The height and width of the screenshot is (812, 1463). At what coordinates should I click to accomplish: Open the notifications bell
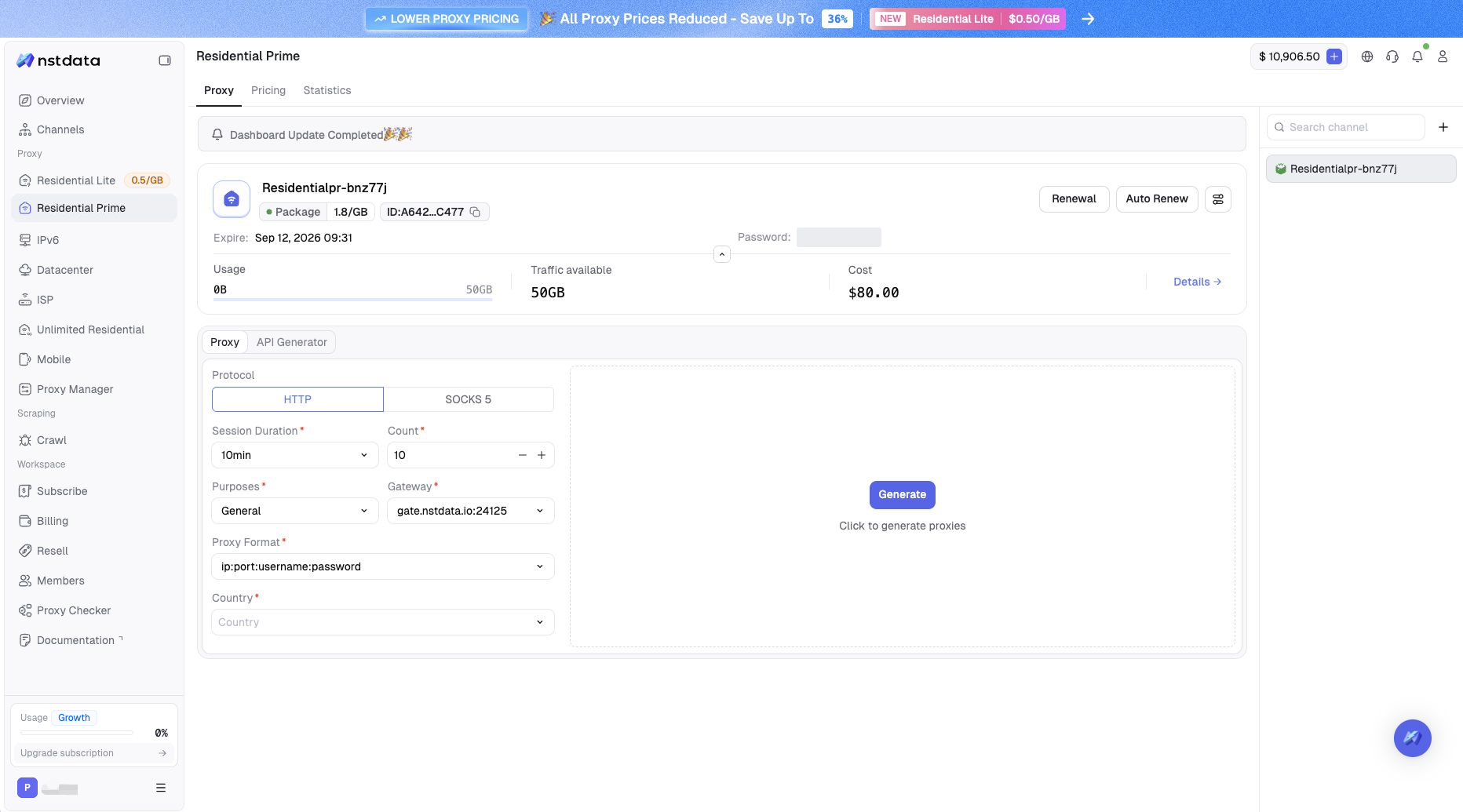(1417, 56)
